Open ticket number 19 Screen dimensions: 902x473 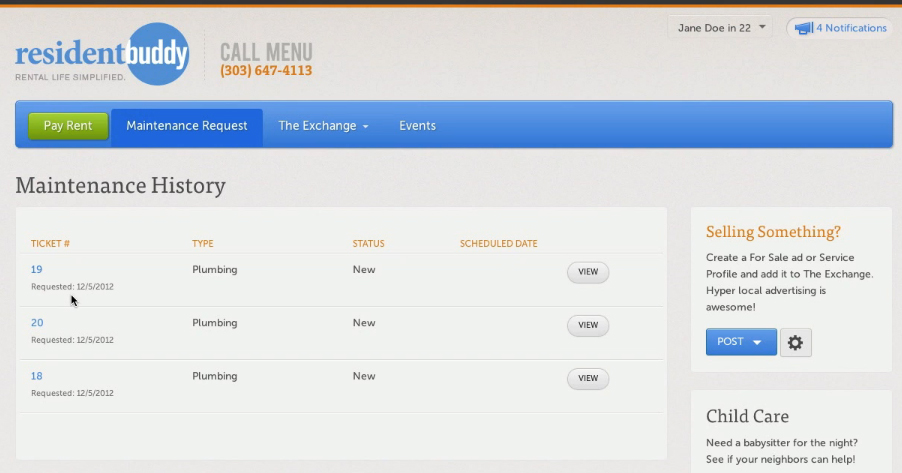point(37,270)
